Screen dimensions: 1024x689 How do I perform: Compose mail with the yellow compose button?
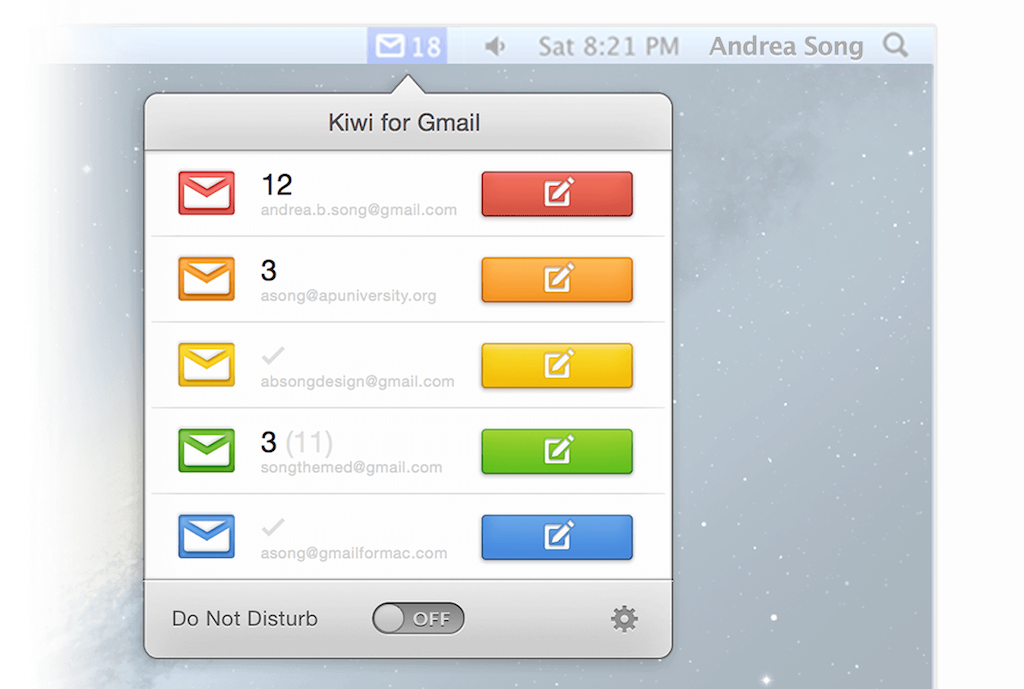click(x=557, y=365)
